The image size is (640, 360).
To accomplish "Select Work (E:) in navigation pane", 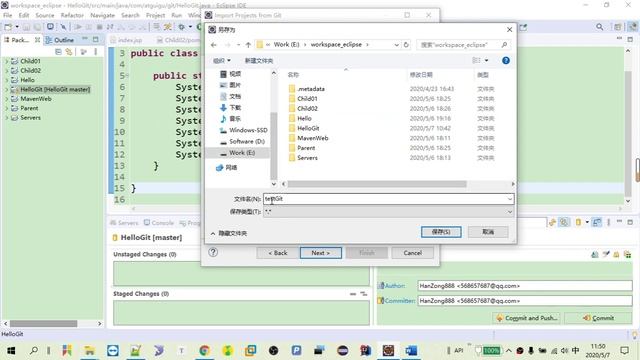I will [x=238, y=153].
